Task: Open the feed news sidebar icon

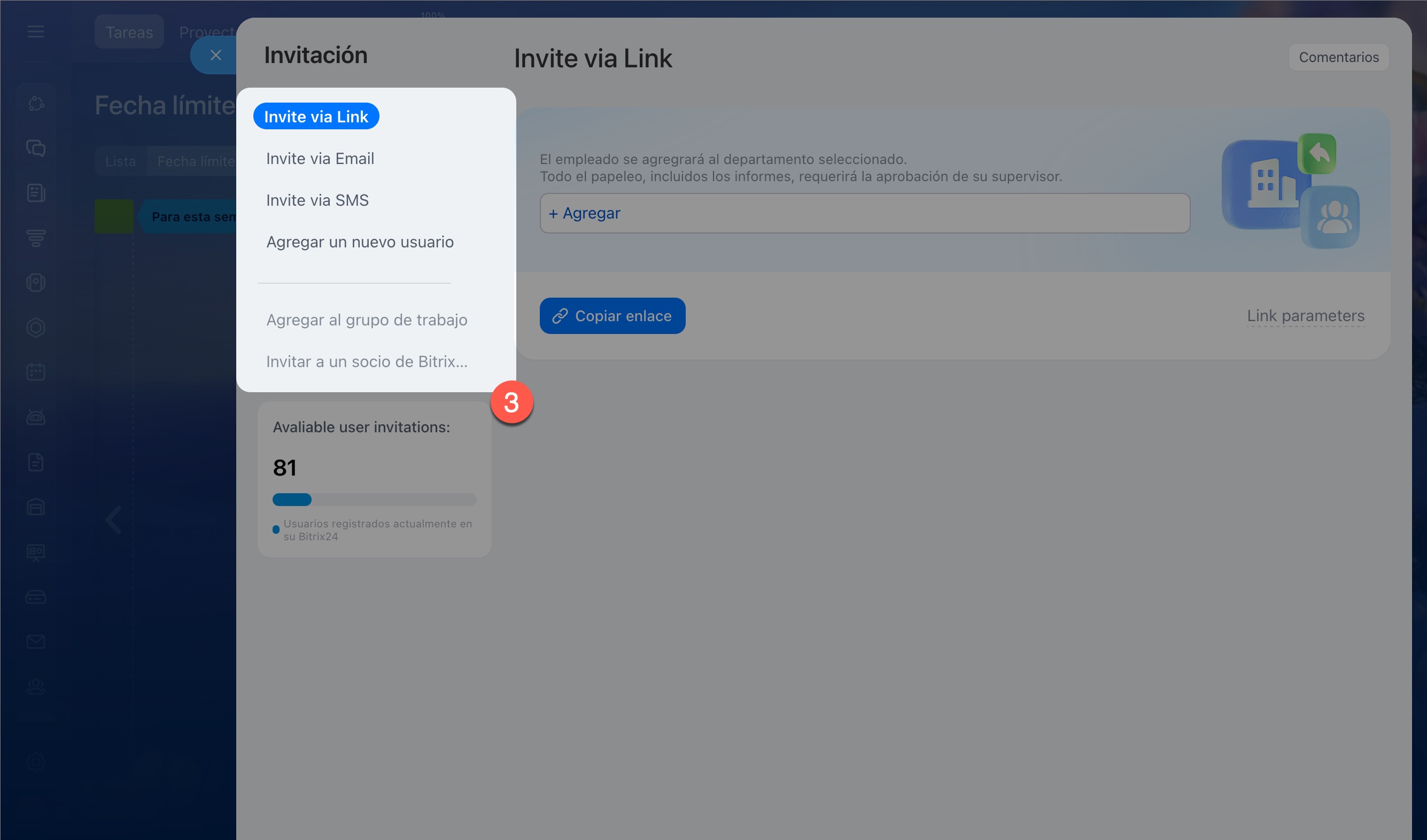Action: coord(36,193)
